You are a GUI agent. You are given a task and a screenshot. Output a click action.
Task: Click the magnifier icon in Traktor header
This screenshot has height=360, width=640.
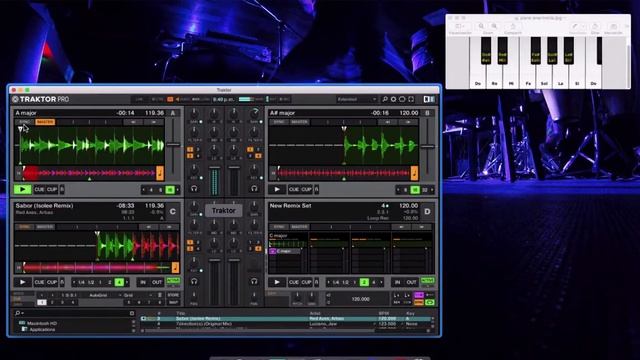[x=385, y=99]
